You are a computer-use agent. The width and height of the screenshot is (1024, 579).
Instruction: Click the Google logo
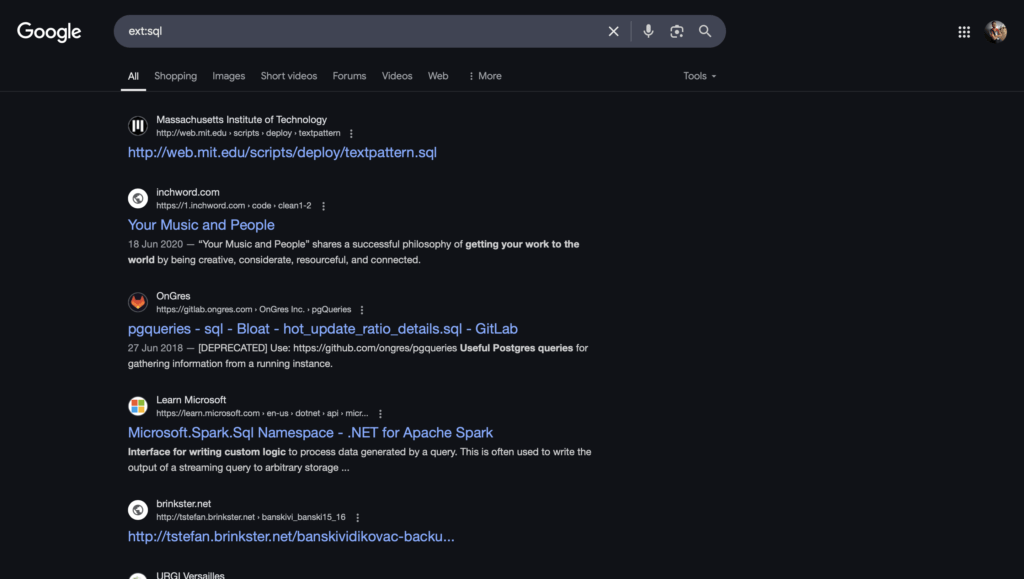tap(49, 31)
